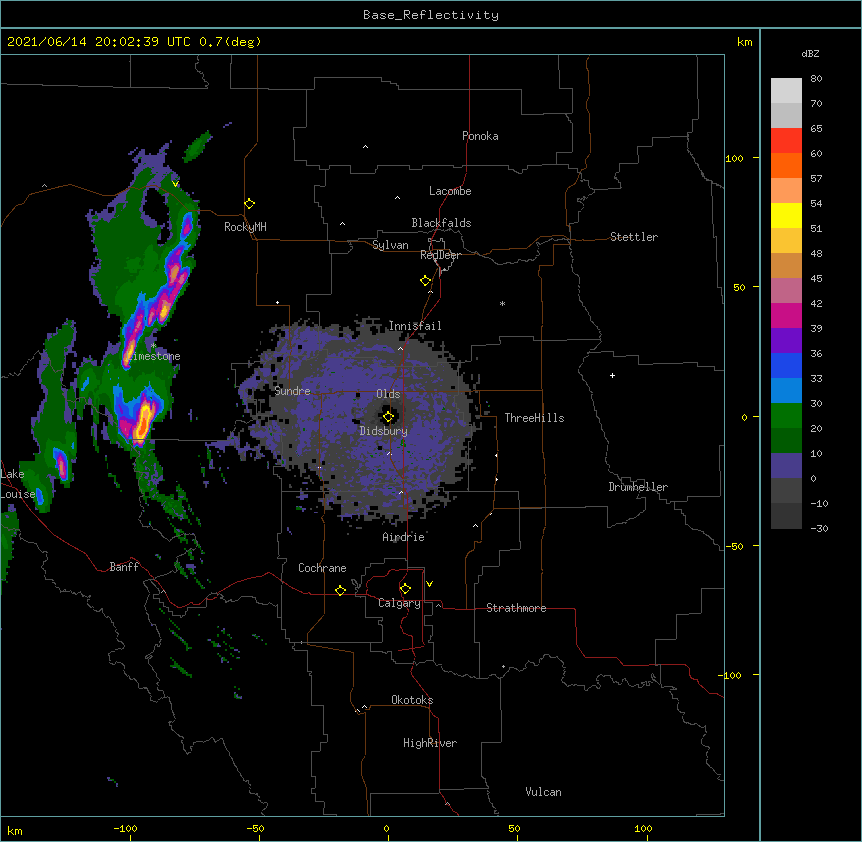Click the asterisk marker east of RedDeer
This screenshot has height=842, width=862.
(502, 303)
